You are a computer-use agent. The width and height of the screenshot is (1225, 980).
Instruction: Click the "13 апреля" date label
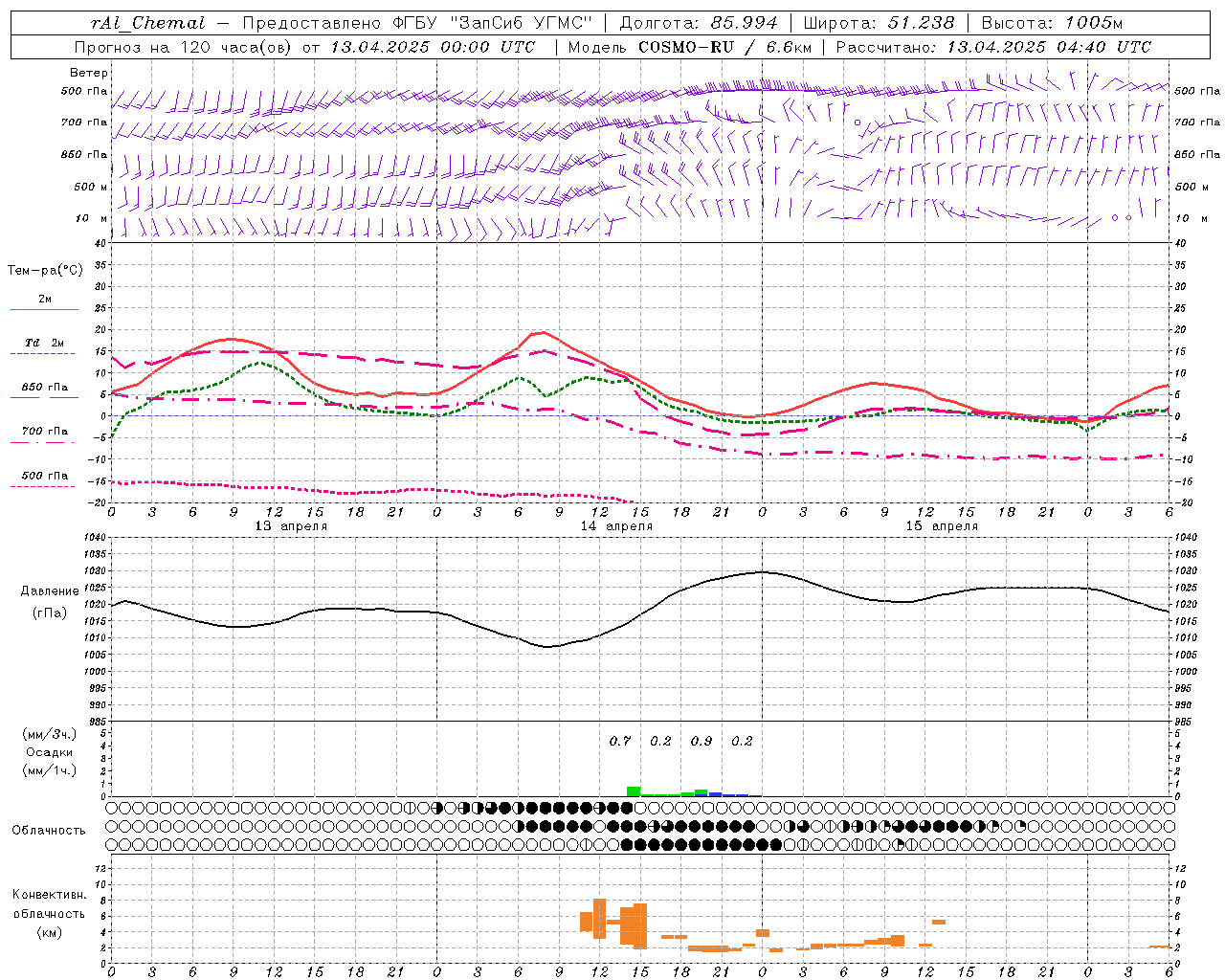(291, 526)
